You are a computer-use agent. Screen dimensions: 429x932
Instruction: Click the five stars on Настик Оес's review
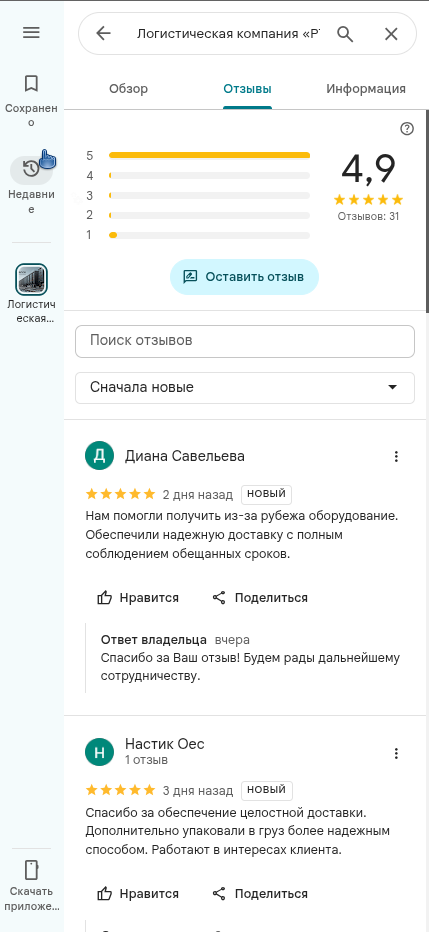(x=121, y=790)
